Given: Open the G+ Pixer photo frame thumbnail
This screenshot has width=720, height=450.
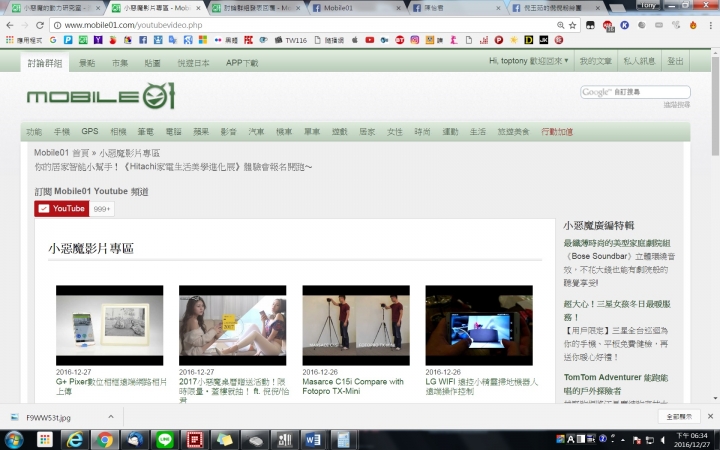Looking at the screenshot, I should point(109,325).
